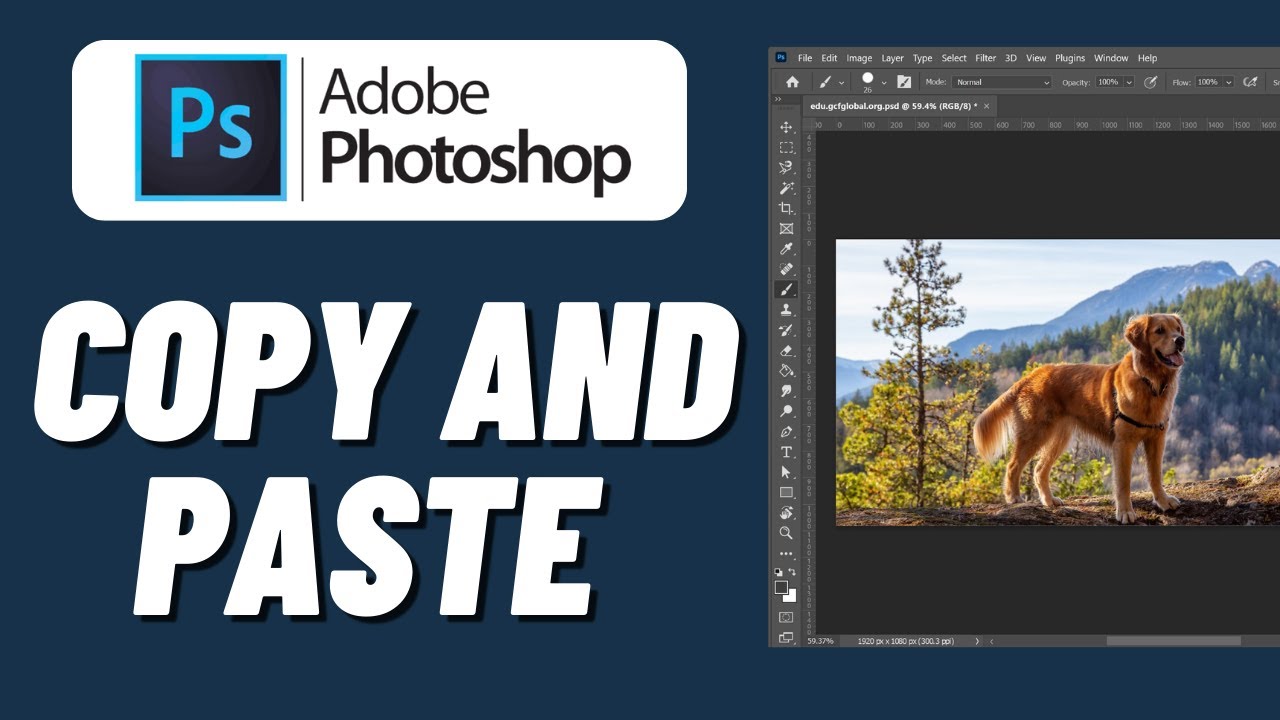Open the Edit Toolbar three-dots menu
Viewport: 1280px width, 720px height.
pyautogui.click(x=786, y=553)
